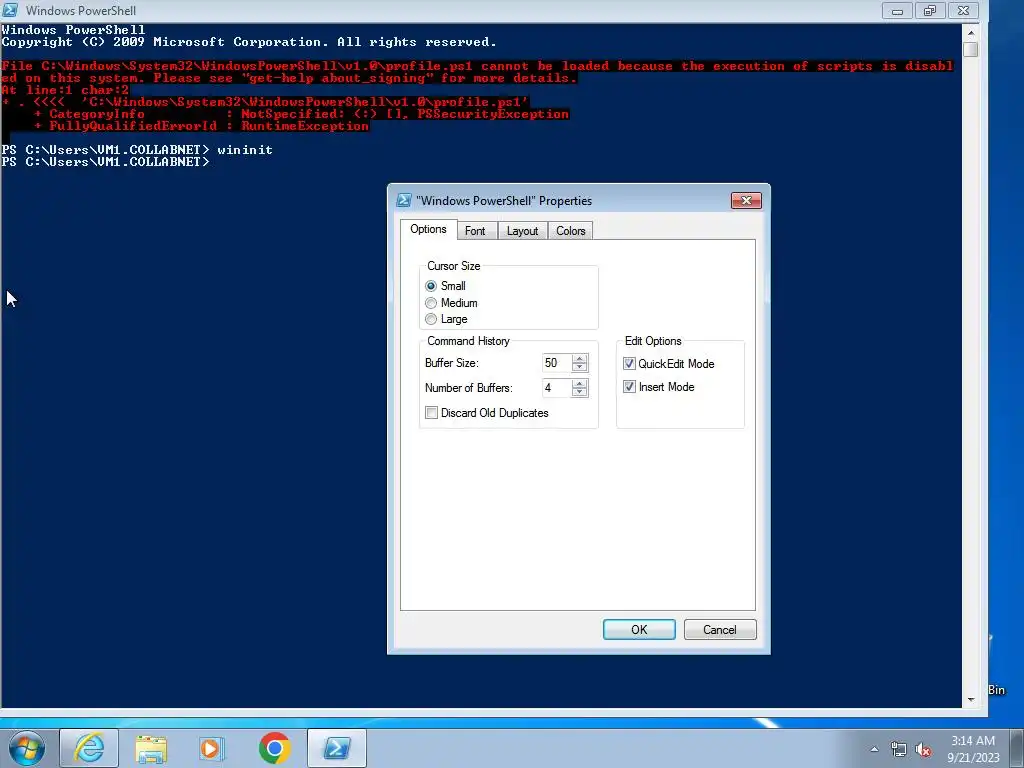Show hidden system tray icons

874,749
